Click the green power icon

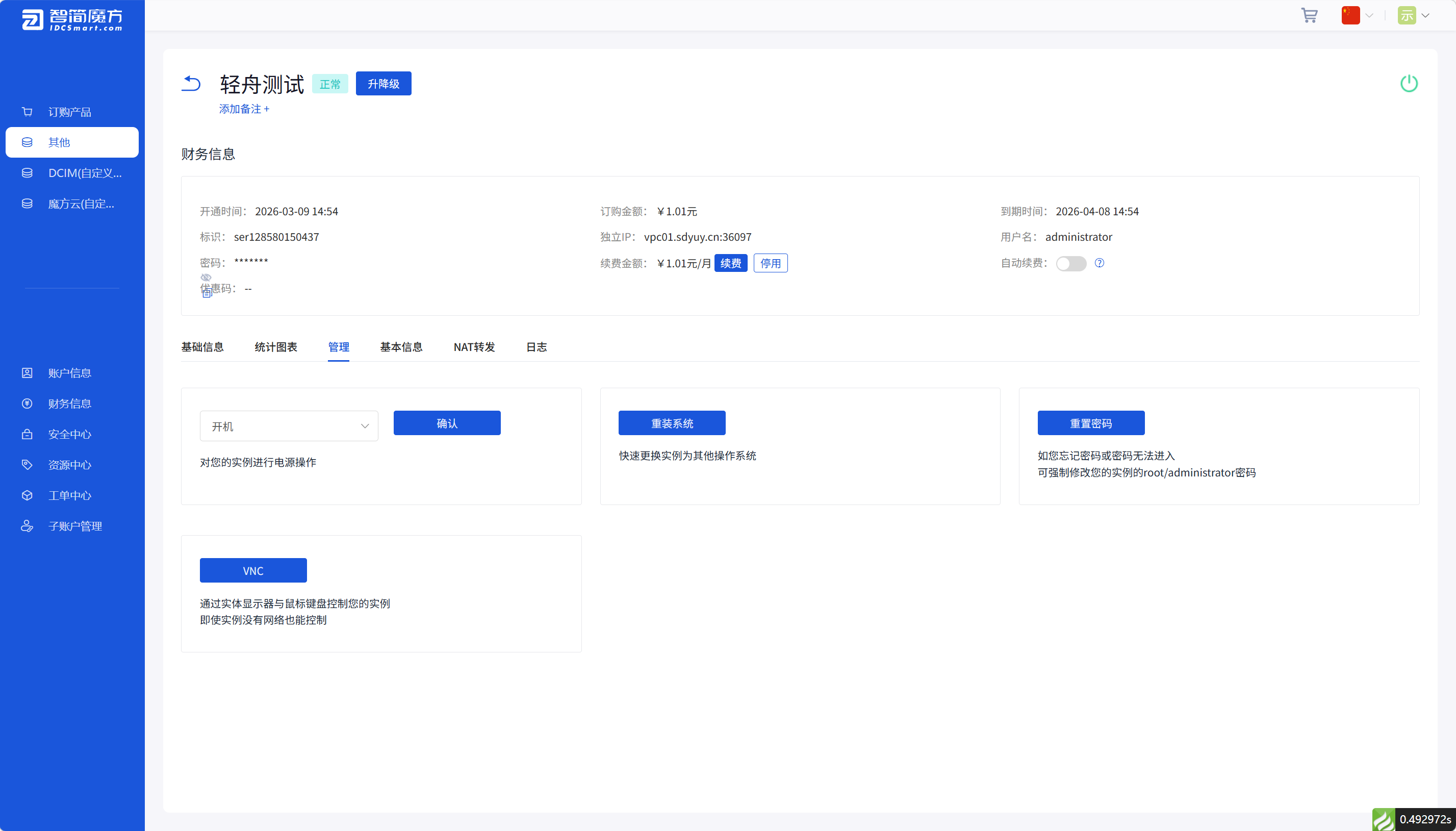click(1408, 83)
